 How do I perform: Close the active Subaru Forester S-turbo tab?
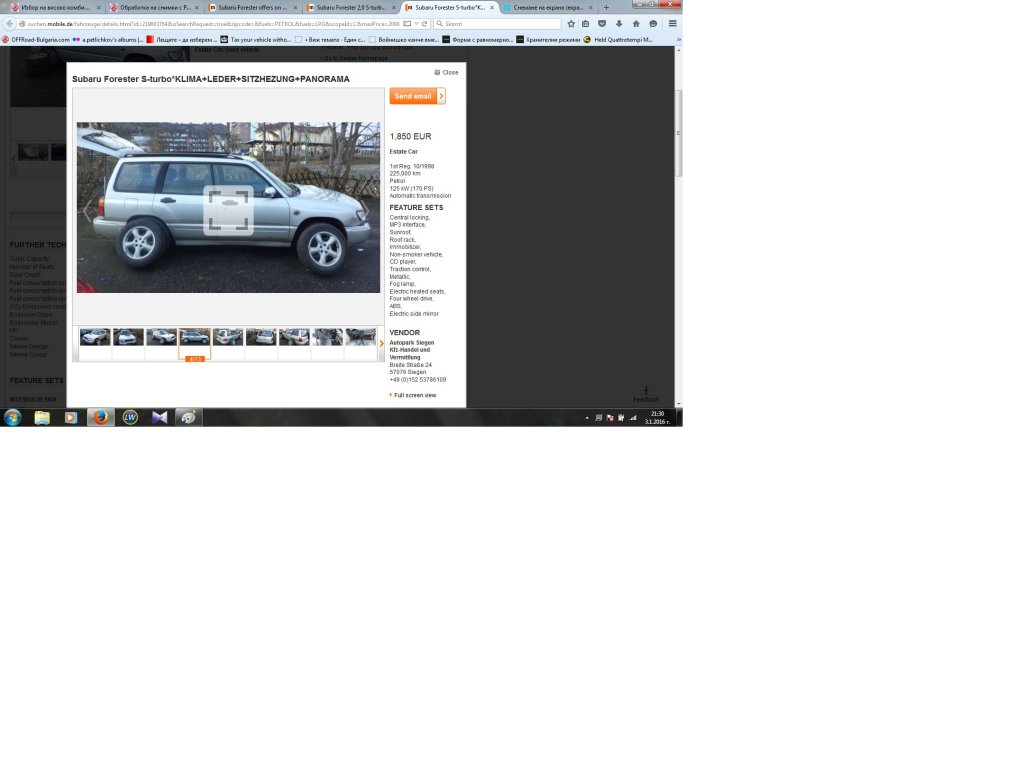492,8
